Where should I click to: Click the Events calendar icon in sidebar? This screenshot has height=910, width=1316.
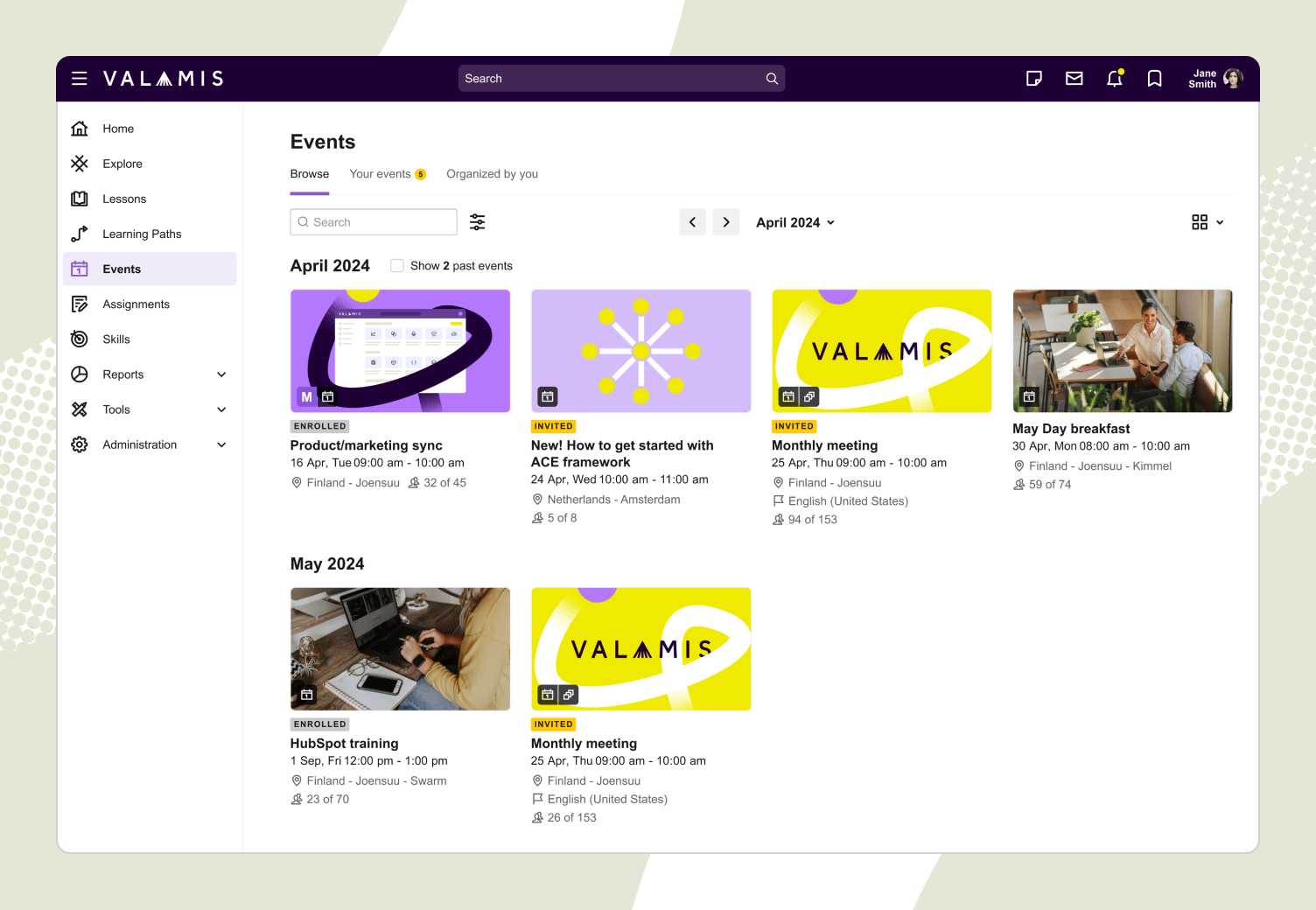tap(80, 269)
